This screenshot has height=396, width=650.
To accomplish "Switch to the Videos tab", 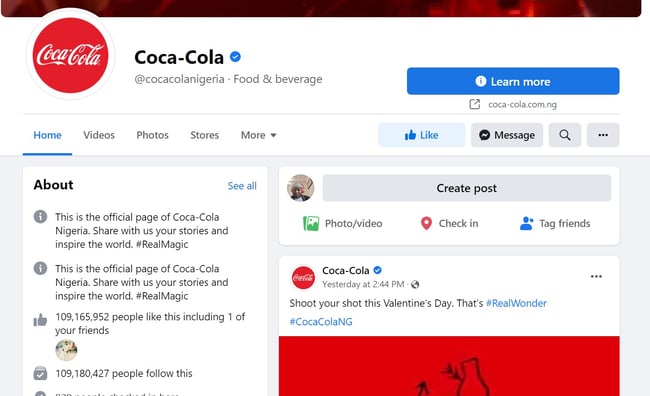I will (x=99, y=135).
